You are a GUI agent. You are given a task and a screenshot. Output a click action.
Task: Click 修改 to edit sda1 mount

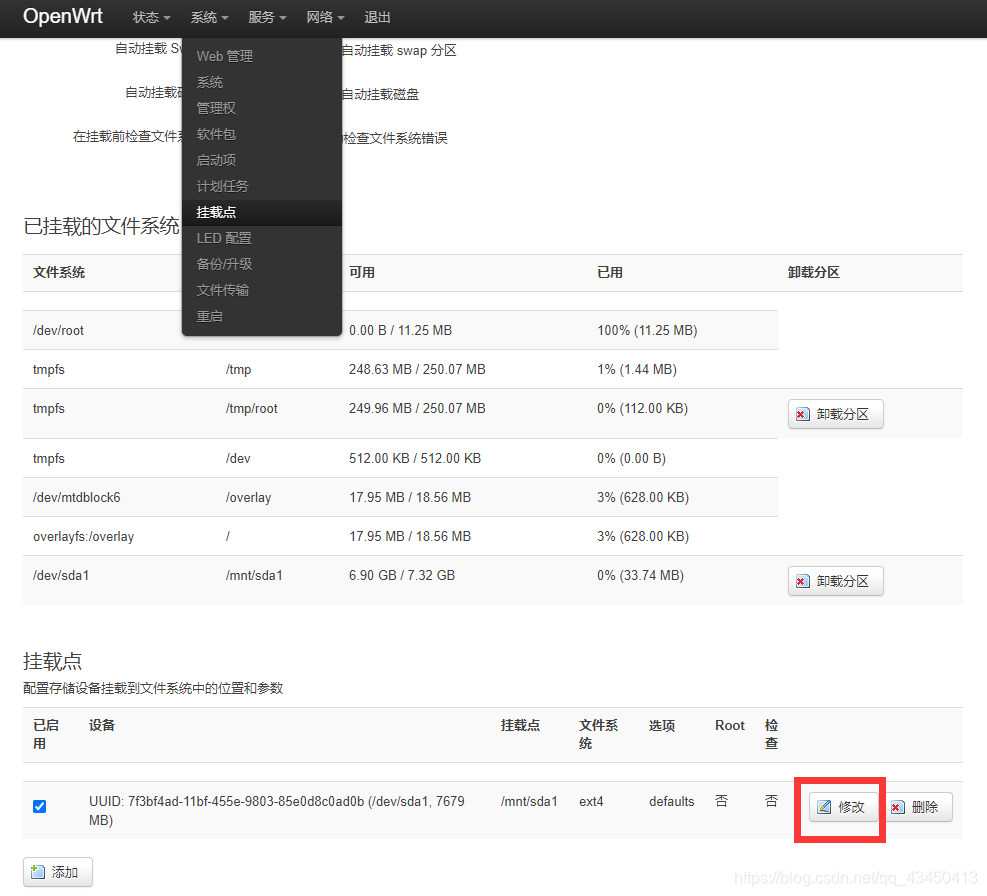click(843, 807)
